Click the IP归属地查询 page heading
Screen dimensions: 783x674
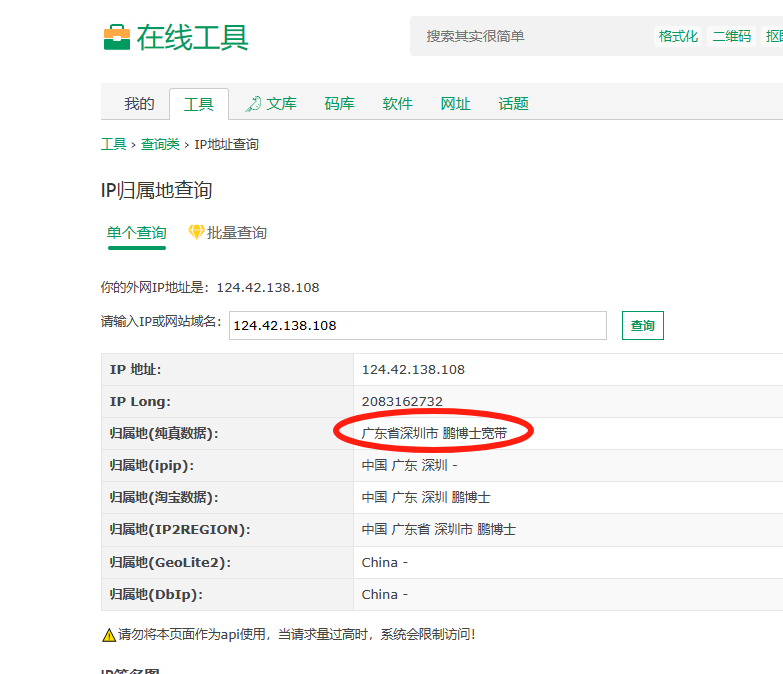pyautogui.click(x=157, y=191)
